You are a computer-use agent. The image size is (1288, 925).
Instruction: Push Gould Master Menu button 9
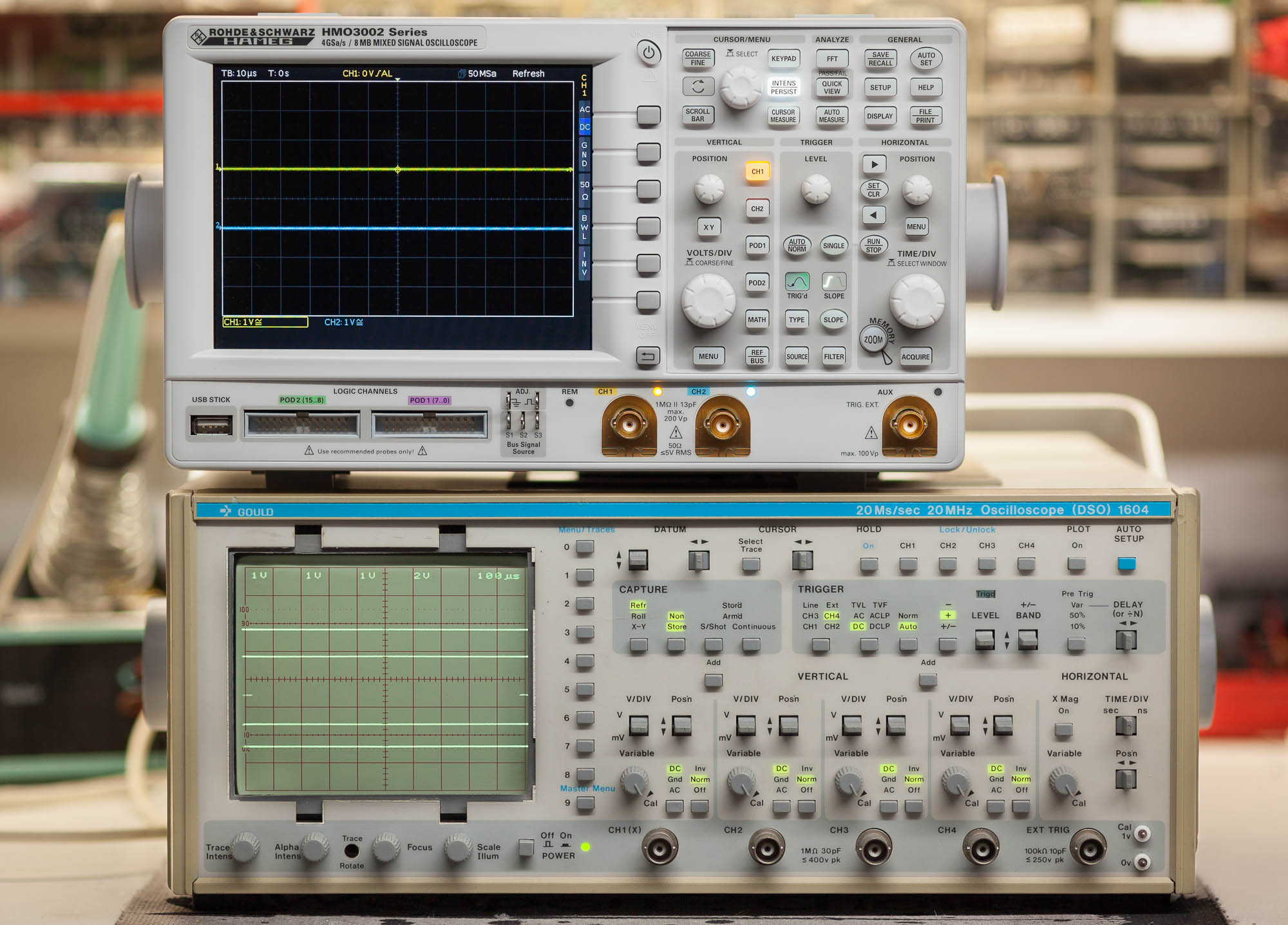[x=585, y=803]
